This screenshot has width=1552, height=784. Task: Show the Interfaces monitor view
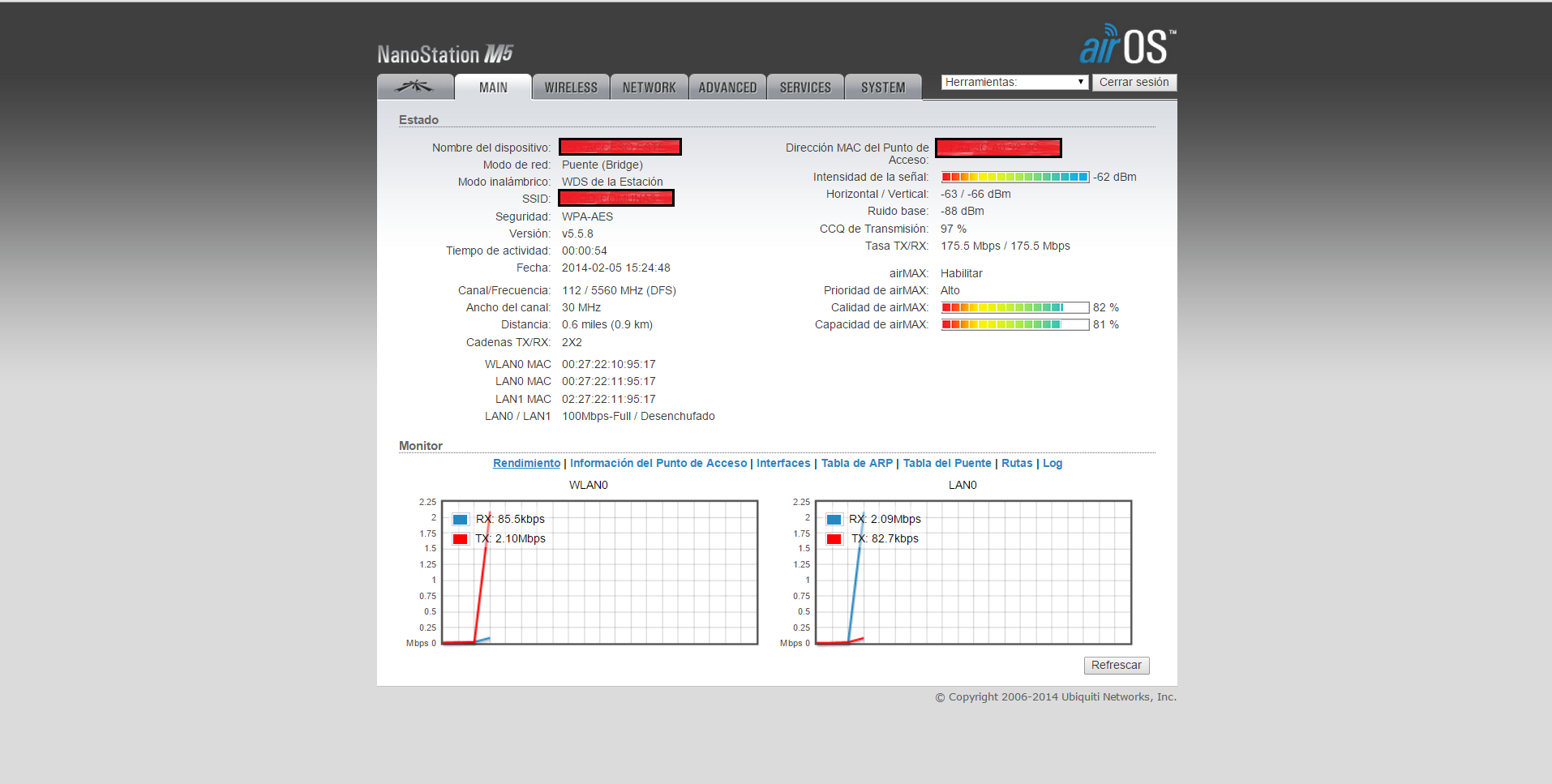[x=782, y=464]
